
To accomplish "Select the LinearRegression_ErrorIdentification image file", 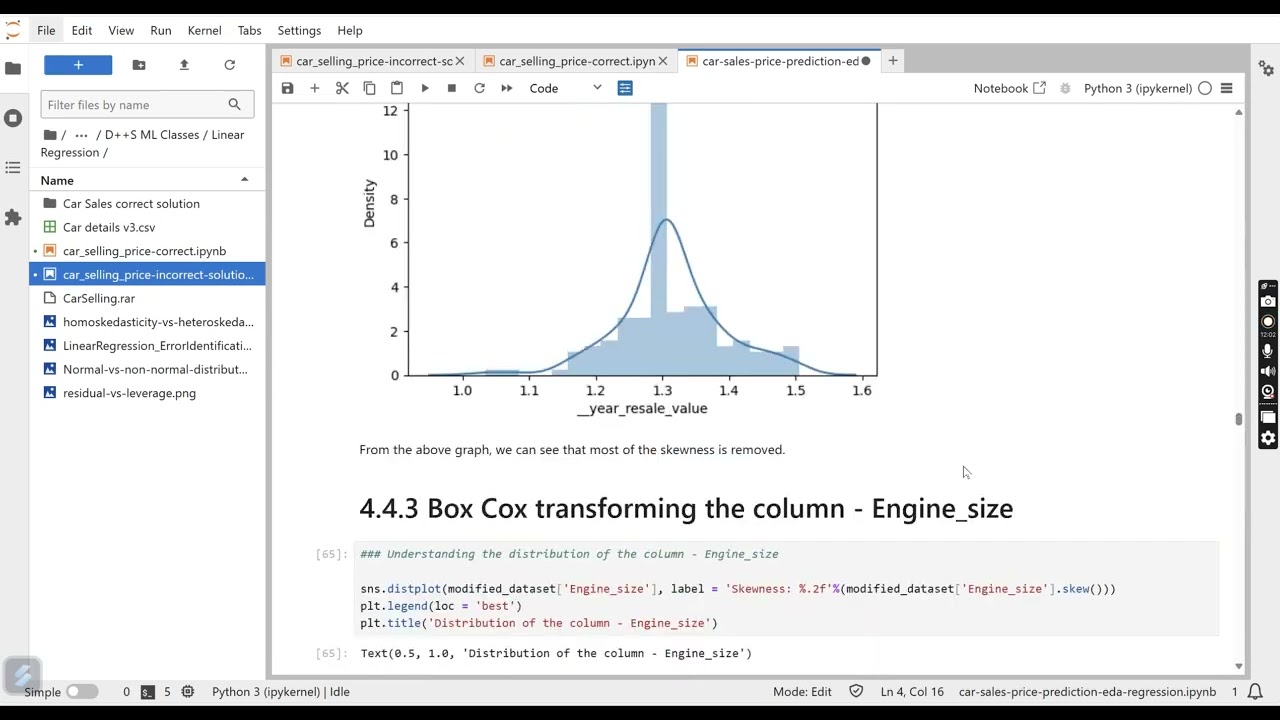I will coord(157,346).
